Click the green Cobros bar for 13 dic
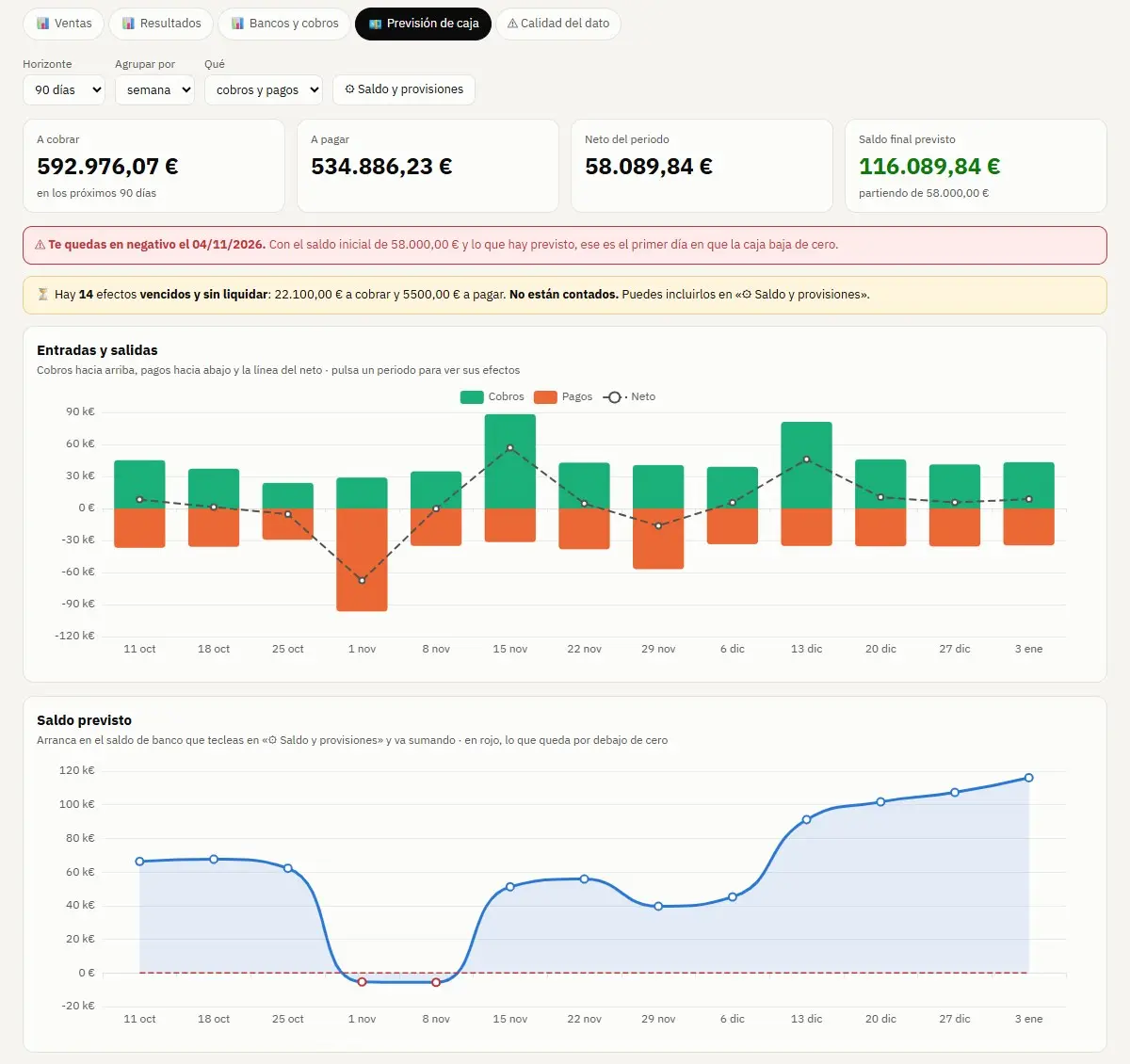 [807, 465]
